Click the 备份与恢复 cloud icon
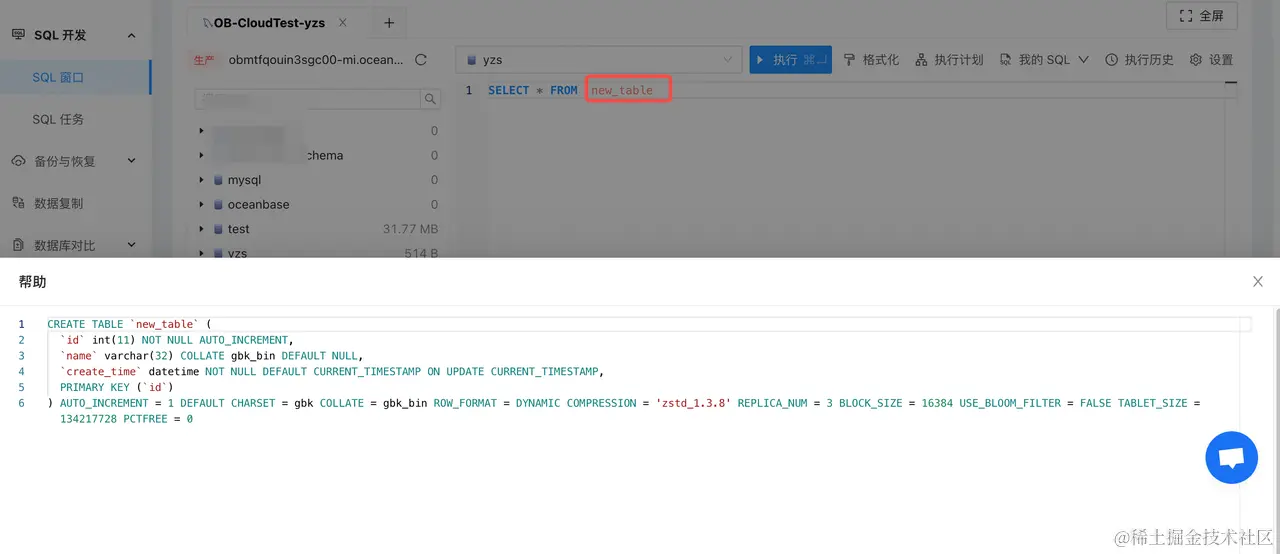Screen dimensions: 1280x554 18,161
